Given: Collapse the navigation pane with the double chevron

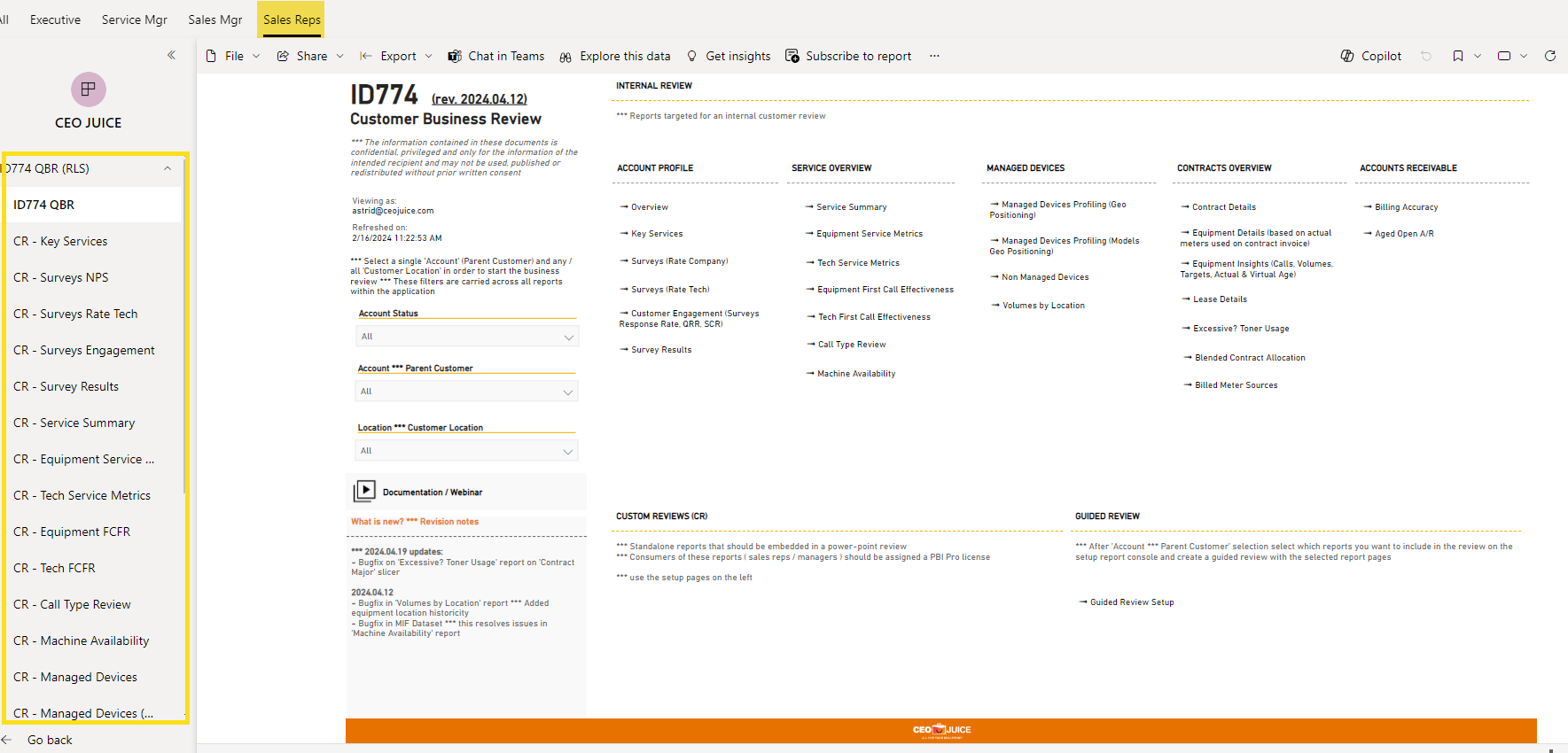Looking at the screenshot, I should 171,55.
